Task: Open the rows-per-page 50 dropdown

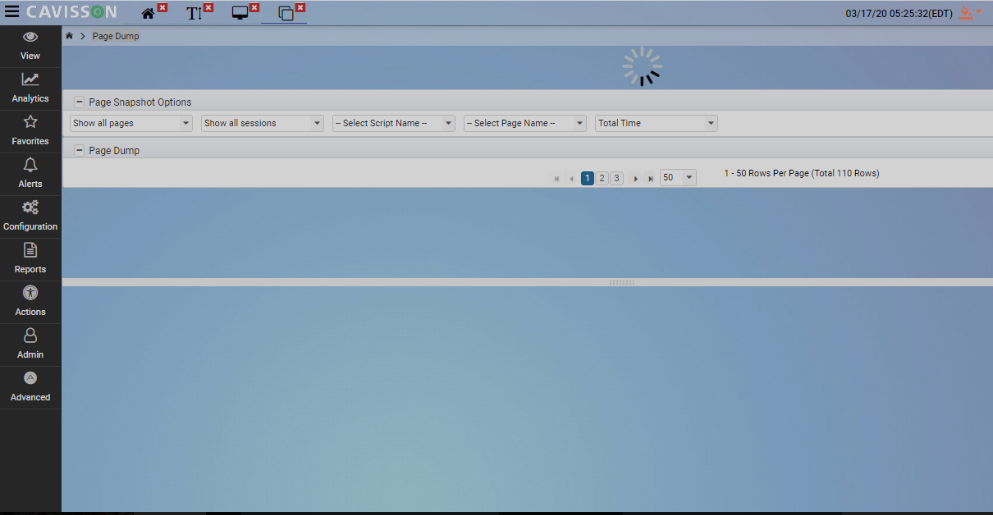Action: point(678,177)
